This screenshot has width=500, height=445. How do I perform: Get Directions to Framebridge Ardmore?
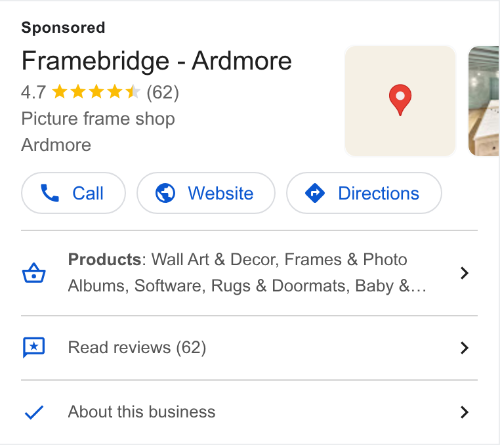364,193
